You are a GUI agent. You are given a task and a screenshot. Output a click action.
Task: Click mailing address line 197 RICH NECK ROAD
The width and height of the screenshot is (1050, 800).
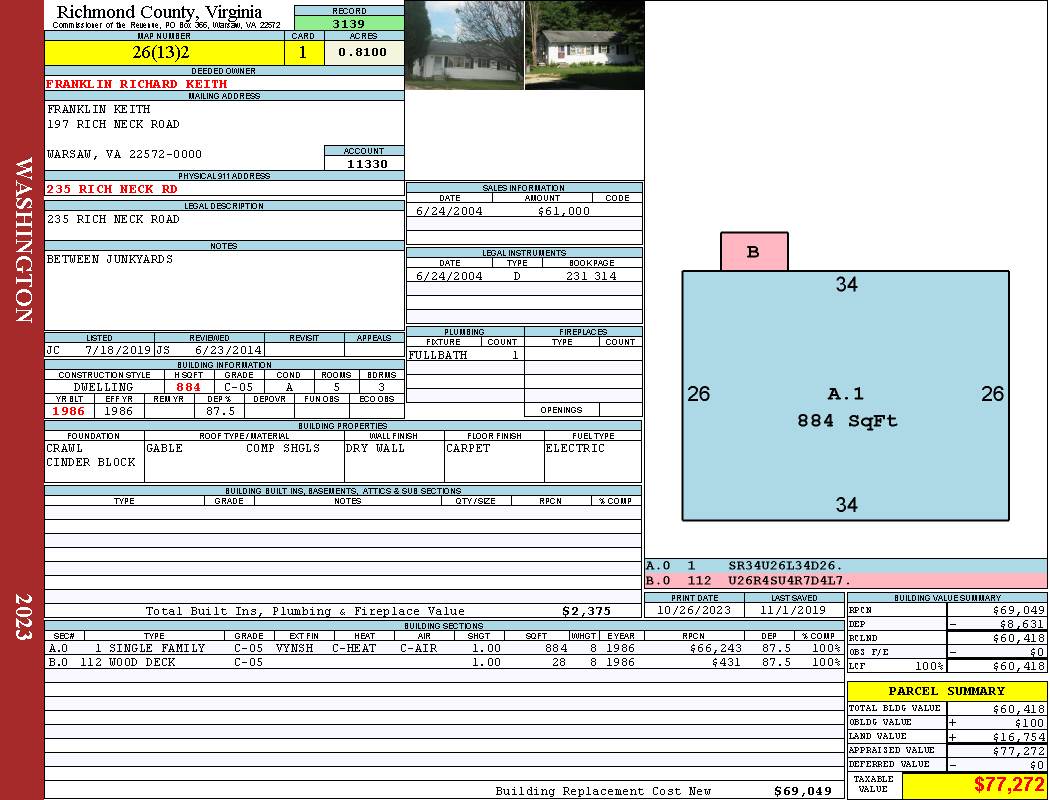(x=113, y=125)
